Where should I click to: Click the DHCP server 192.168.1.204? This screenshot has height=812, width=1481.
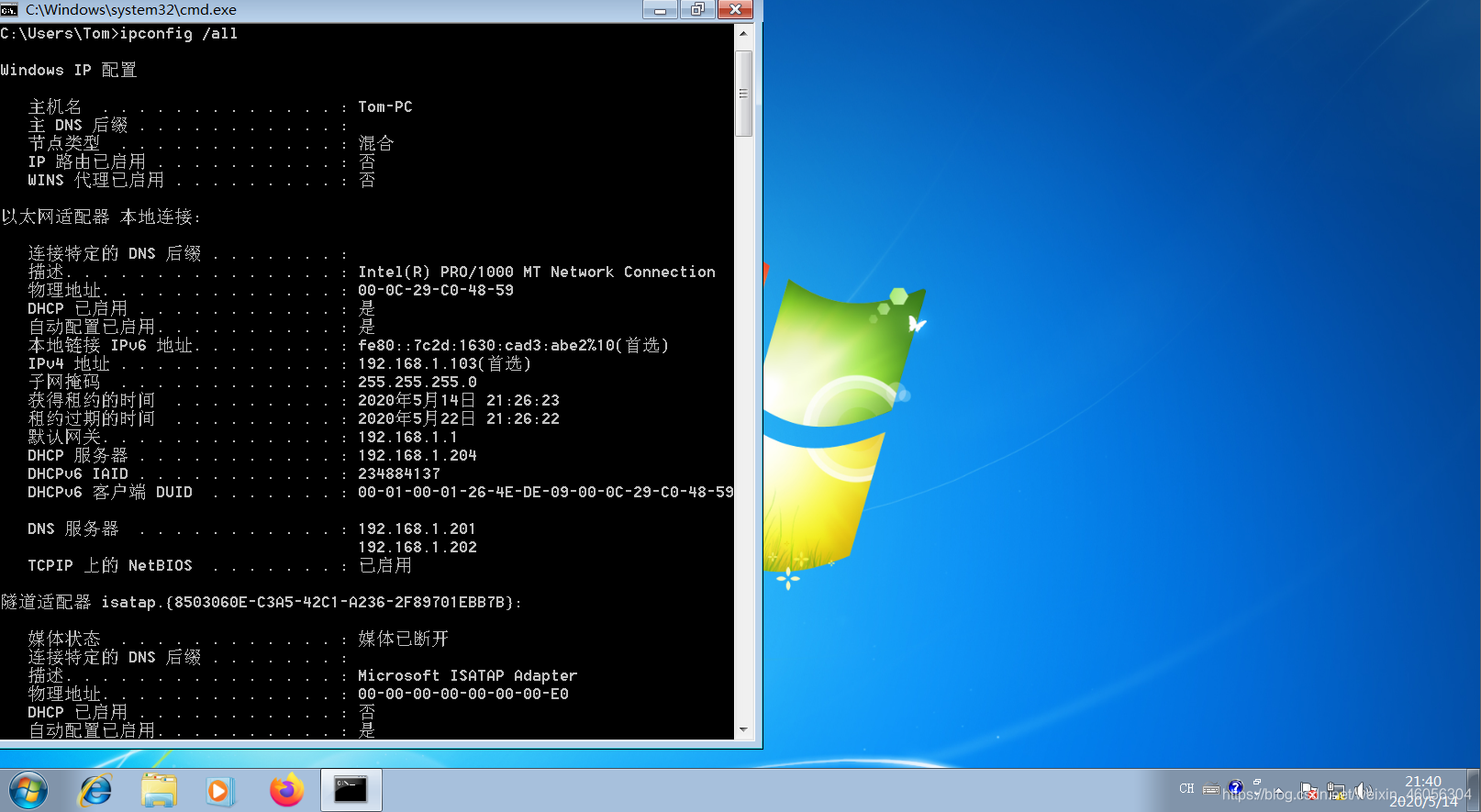point(418,456)
